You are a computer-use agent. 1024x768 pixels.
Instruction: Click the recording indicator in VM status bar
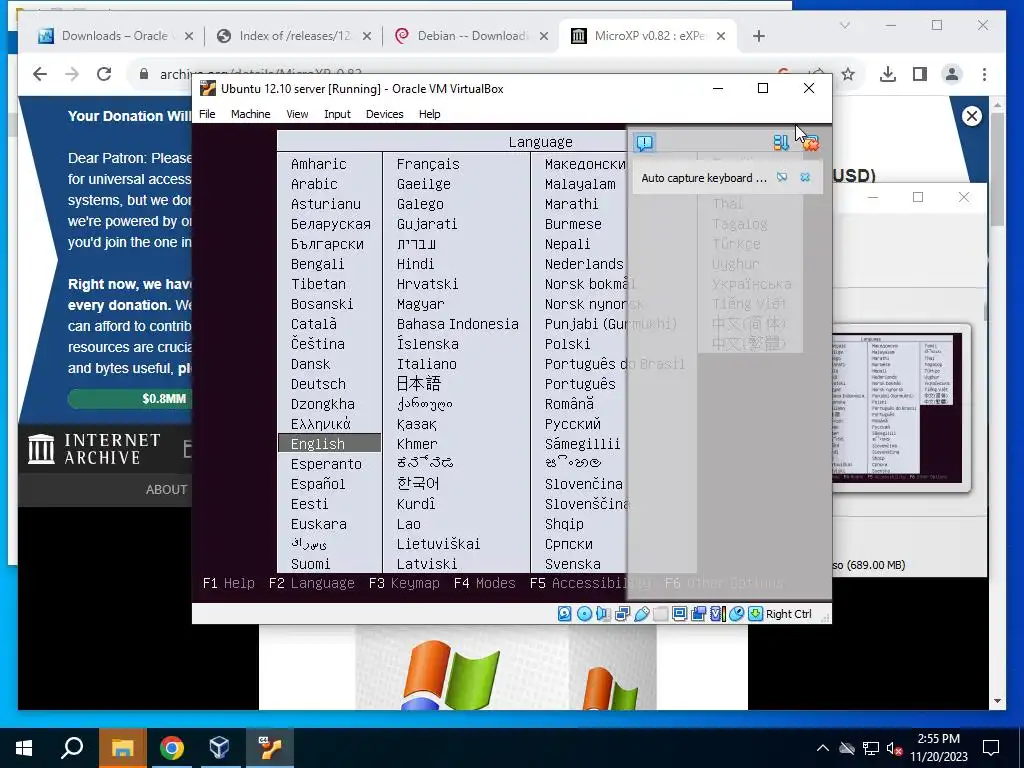(698, 614)
